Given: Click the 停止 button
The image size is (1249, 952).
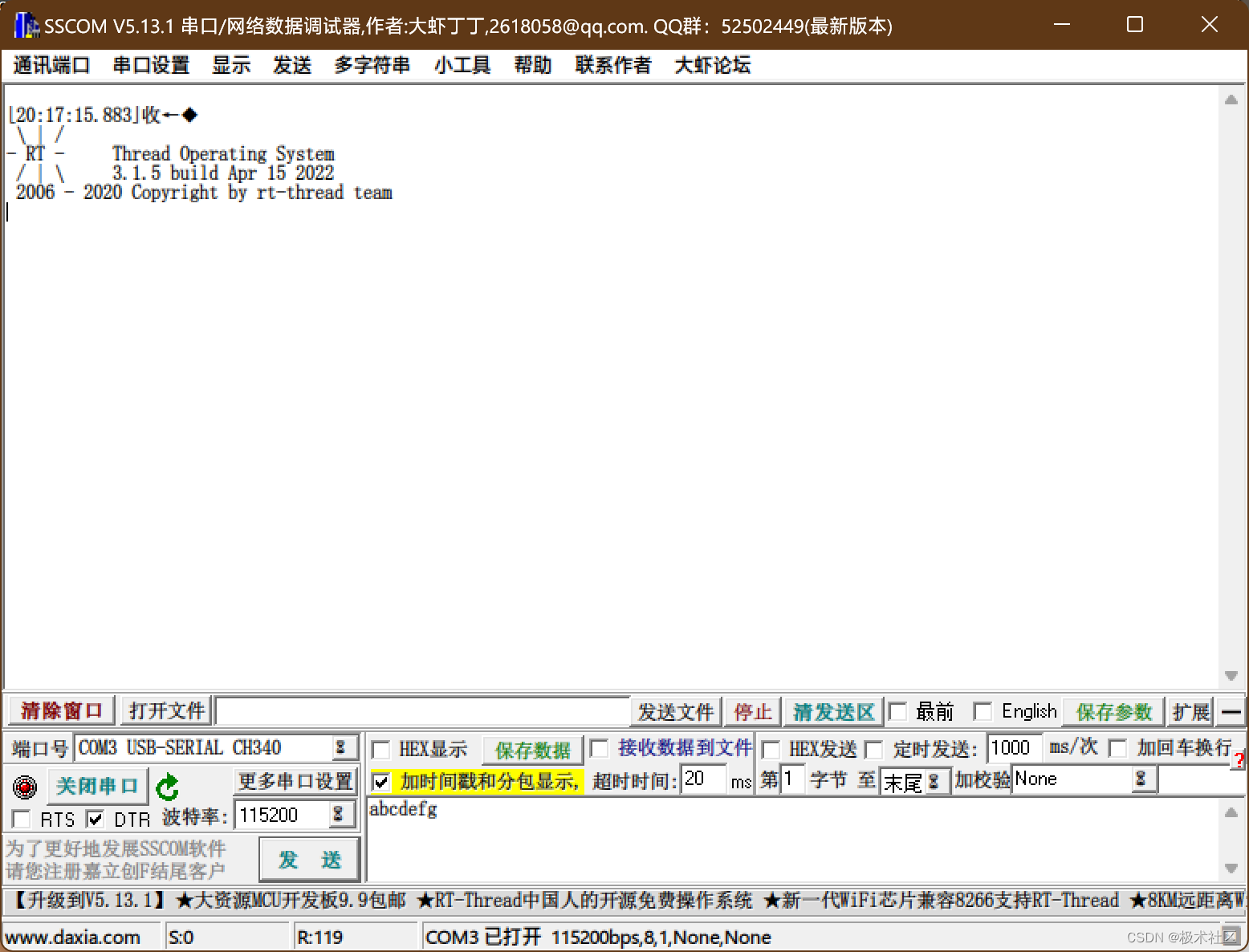Looking at the screenshot, I should point(752,712).
